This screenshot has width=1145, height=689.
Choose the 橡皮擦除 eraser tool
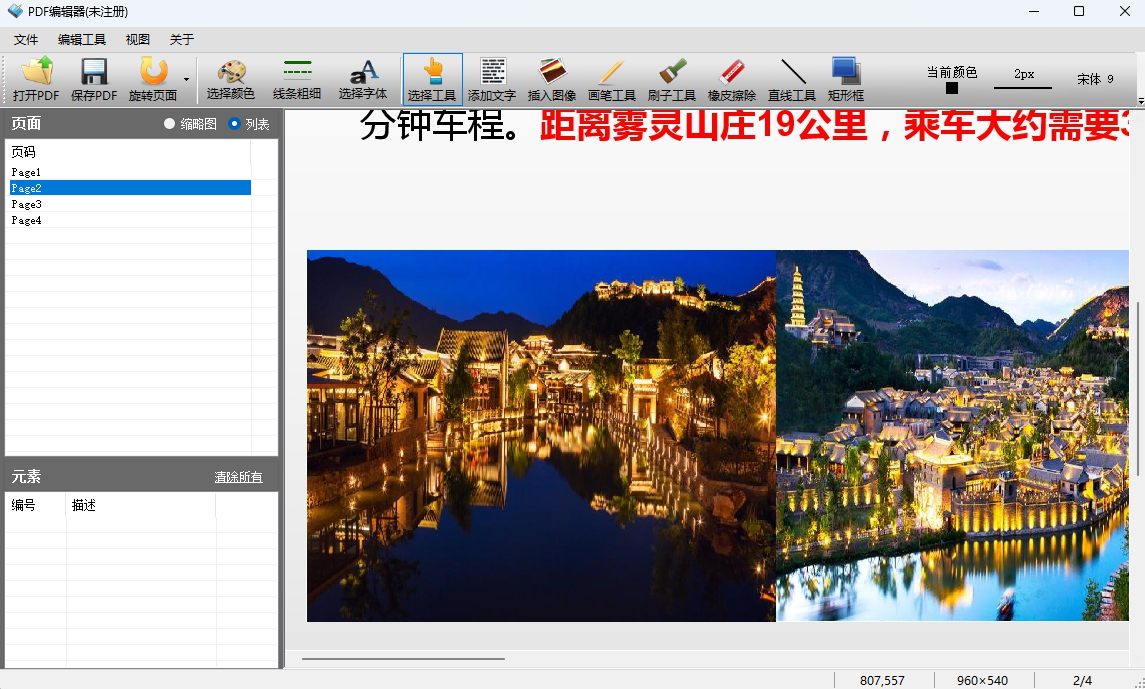(x=731, y=79)
